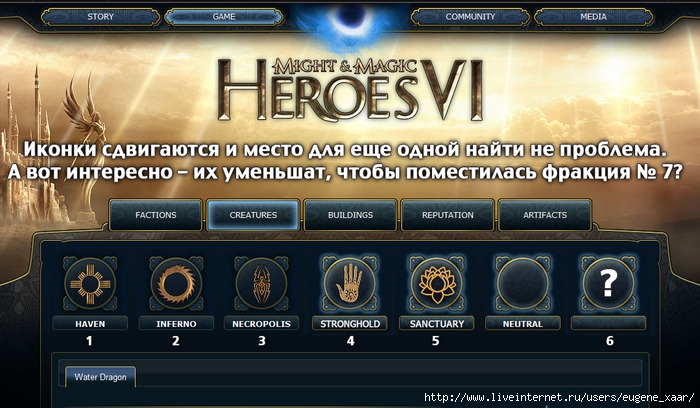The width and height of the screenshot is (700, 408).
Task: Click the glowing blue eye emblem
Action: (x=350, y=22)
